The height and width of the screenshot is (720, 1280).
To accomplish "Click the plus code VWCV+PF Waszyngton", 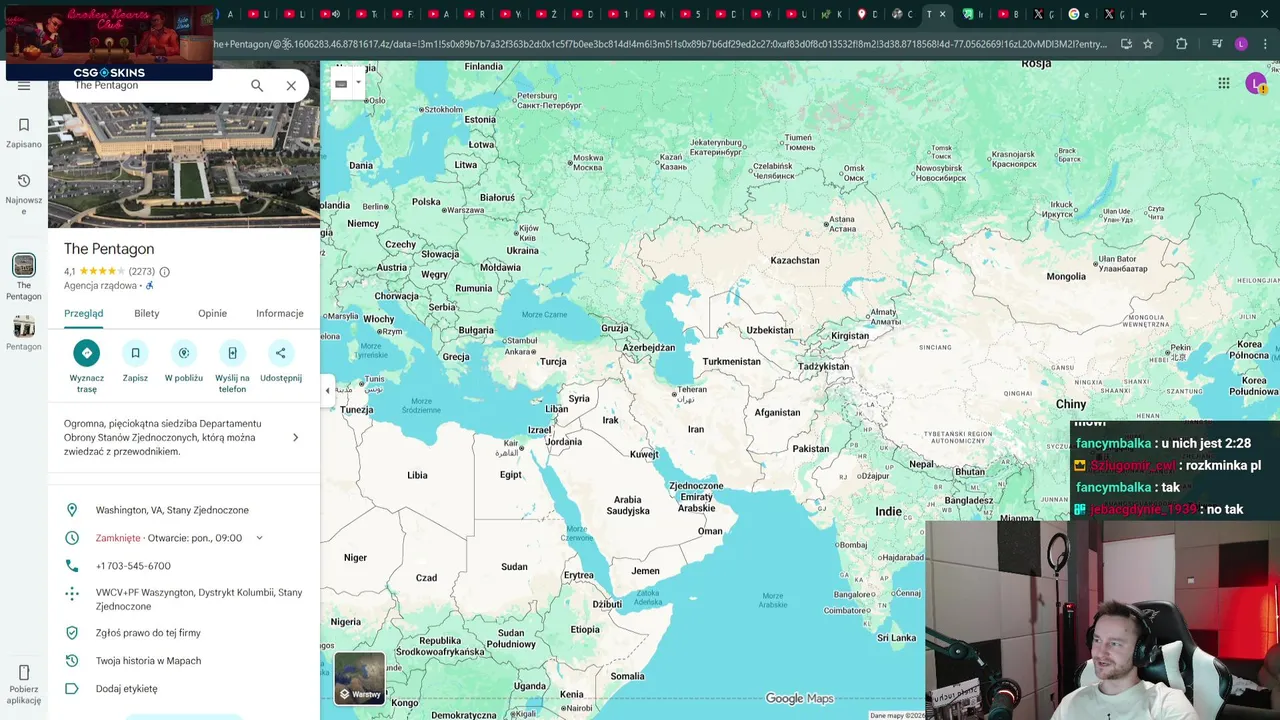I will coord(199,599).
